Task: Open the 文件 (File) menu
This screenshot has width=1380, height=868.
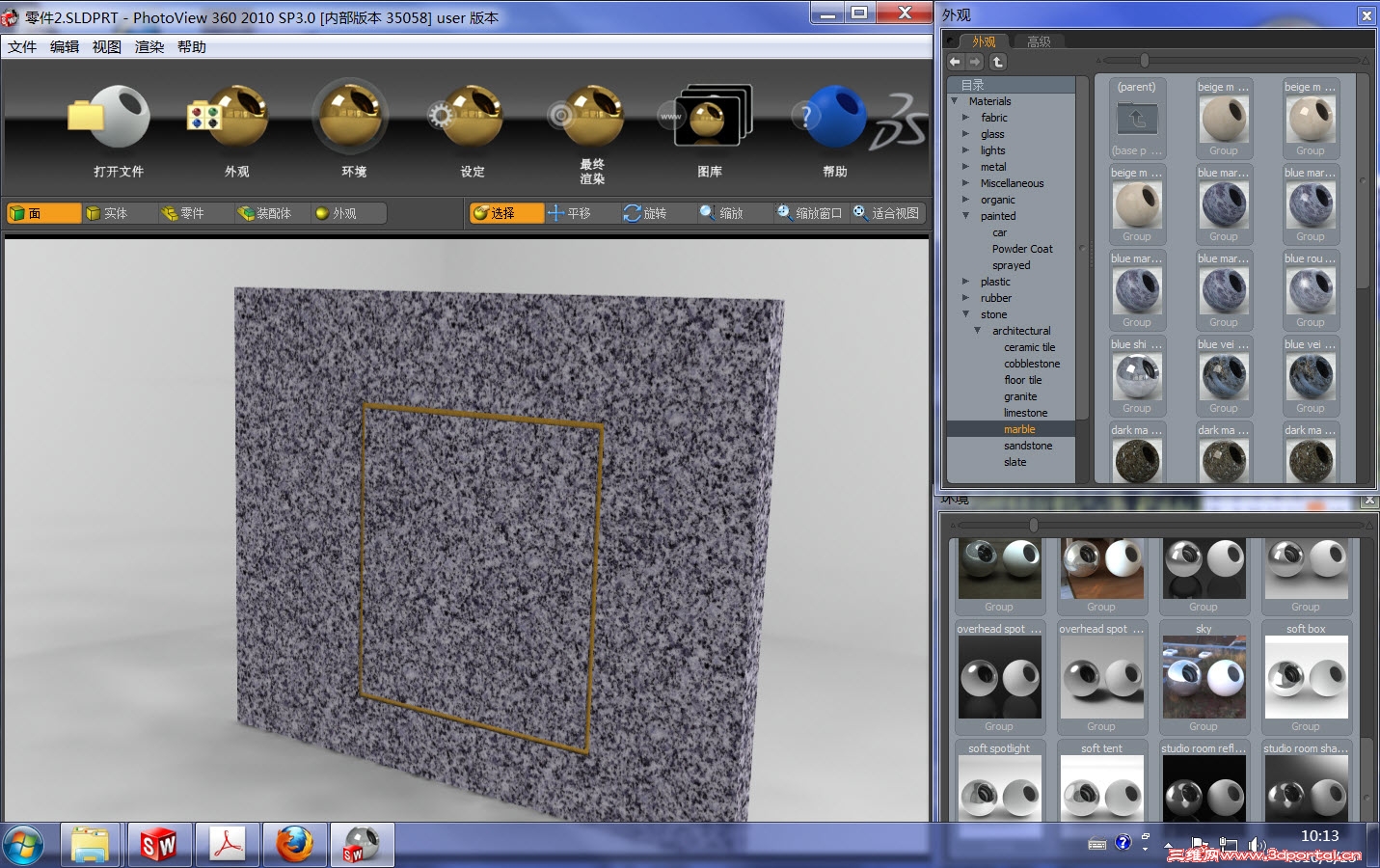Action: point(22,47)
